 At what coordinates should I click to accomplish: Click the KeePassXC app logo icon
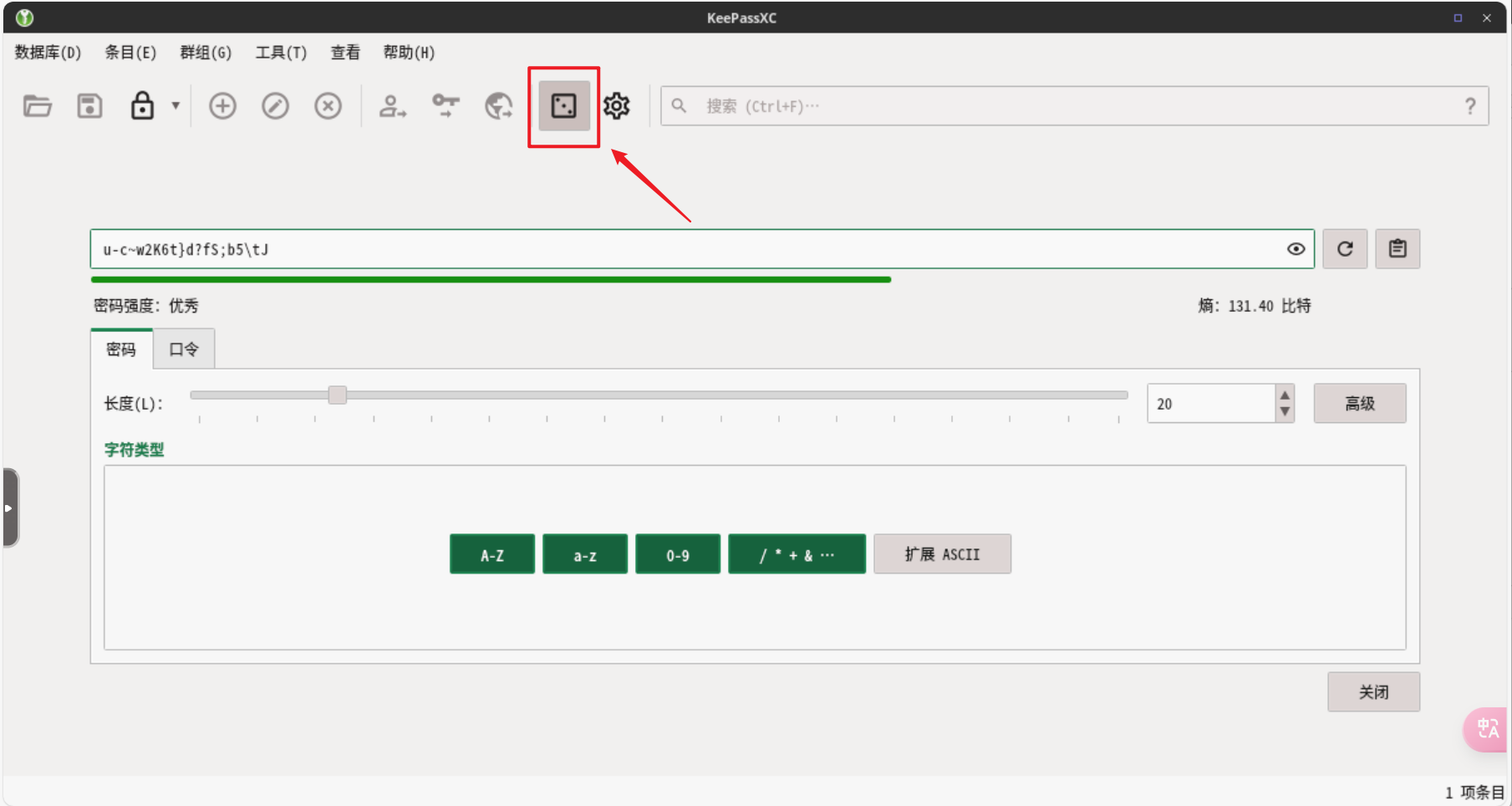click(24, 18)
